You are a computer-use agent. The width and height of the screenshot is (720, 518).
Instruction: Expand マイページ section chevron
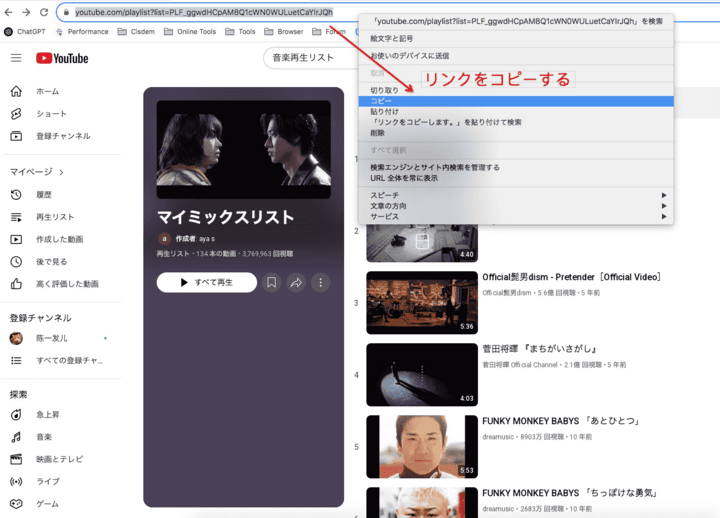point(62,172)
